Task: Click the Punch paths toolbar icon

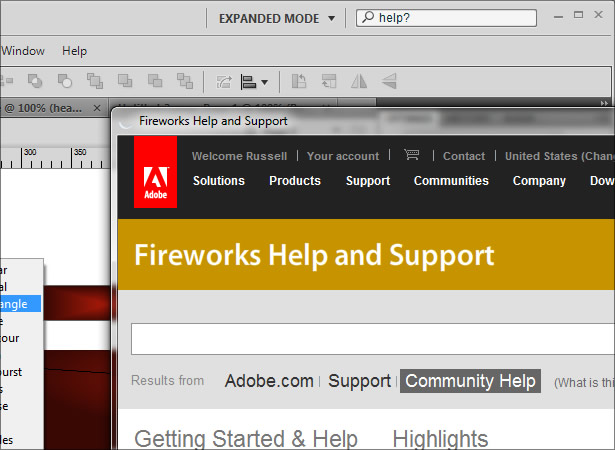Action: click(x=65, y=81)
